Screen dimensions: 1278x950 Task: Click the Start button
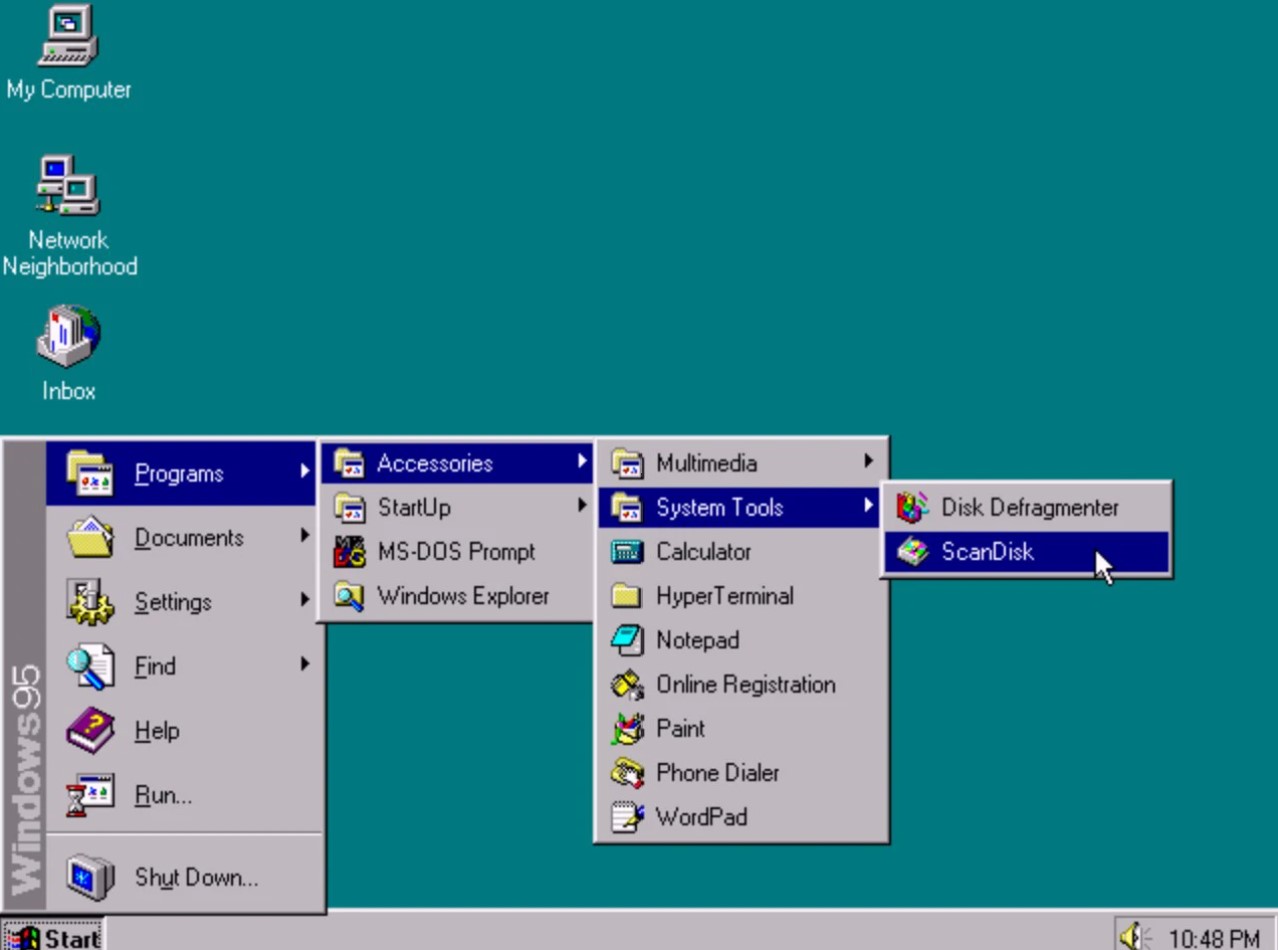(x=55, y=938)
